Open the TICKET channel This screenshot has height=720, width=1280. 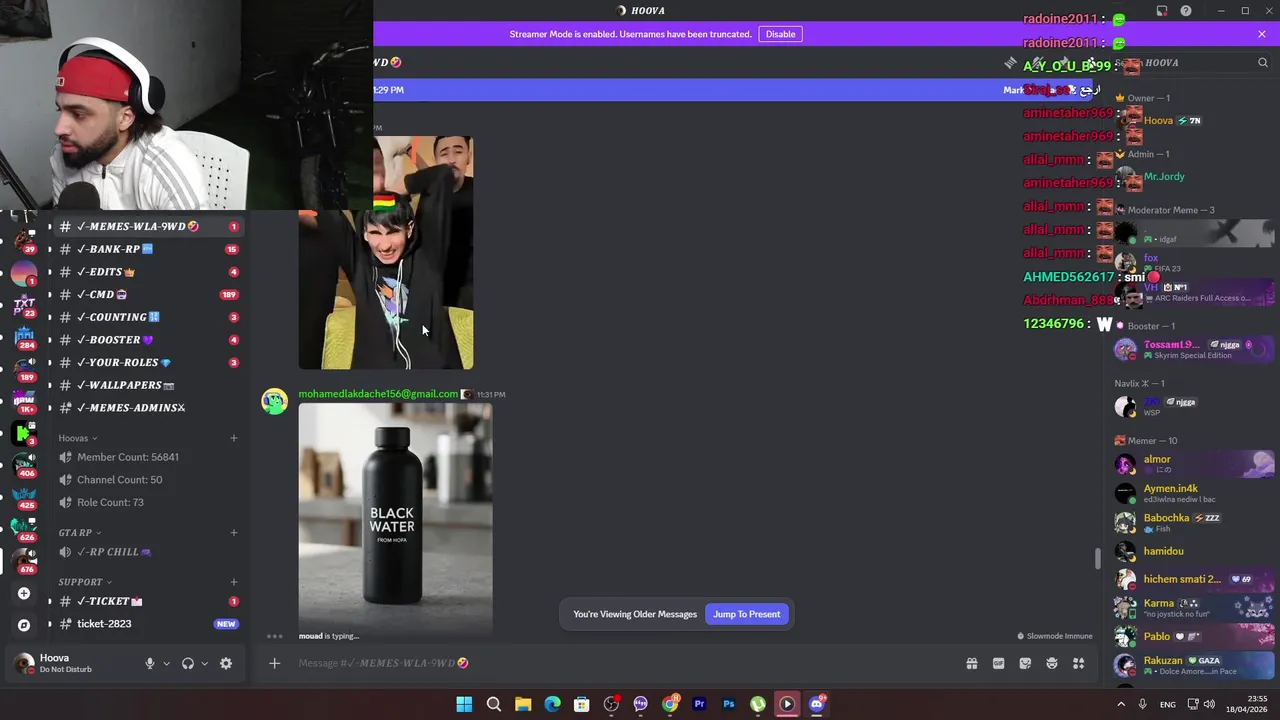(148, 601)
